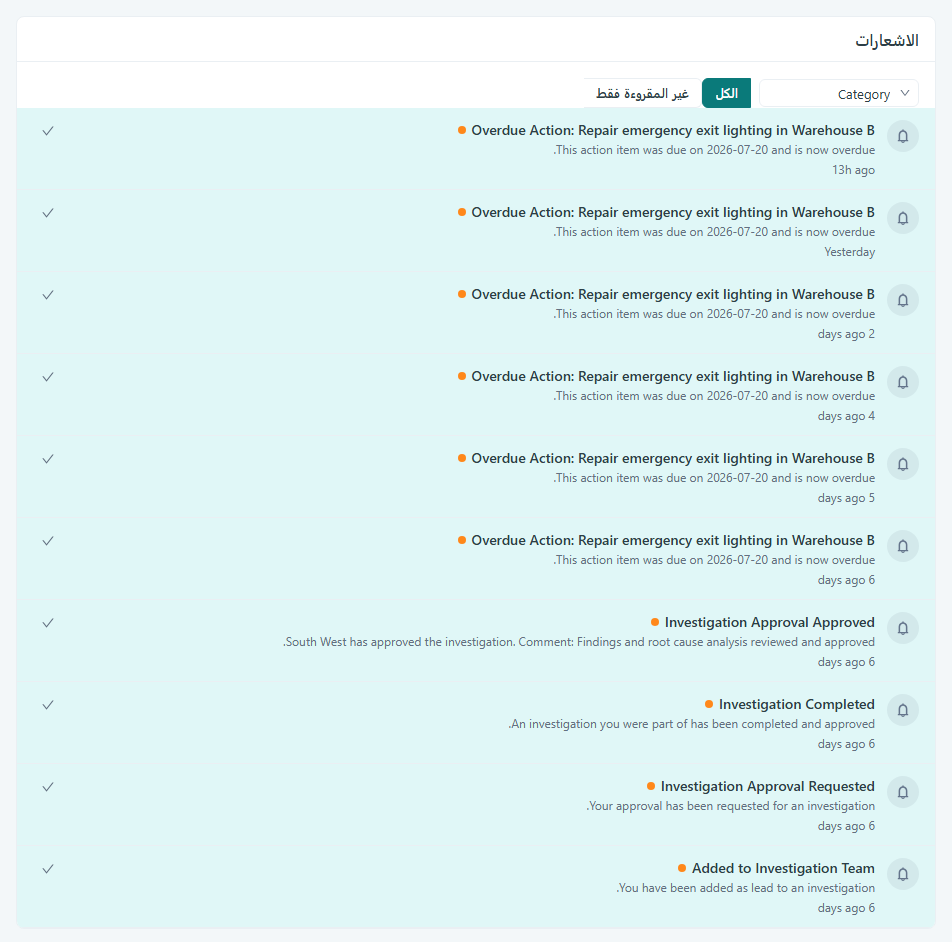Screen dimensions: 952x942
Task: Click bell icon beside Added to Investigation Team
Action: (903, 873)
